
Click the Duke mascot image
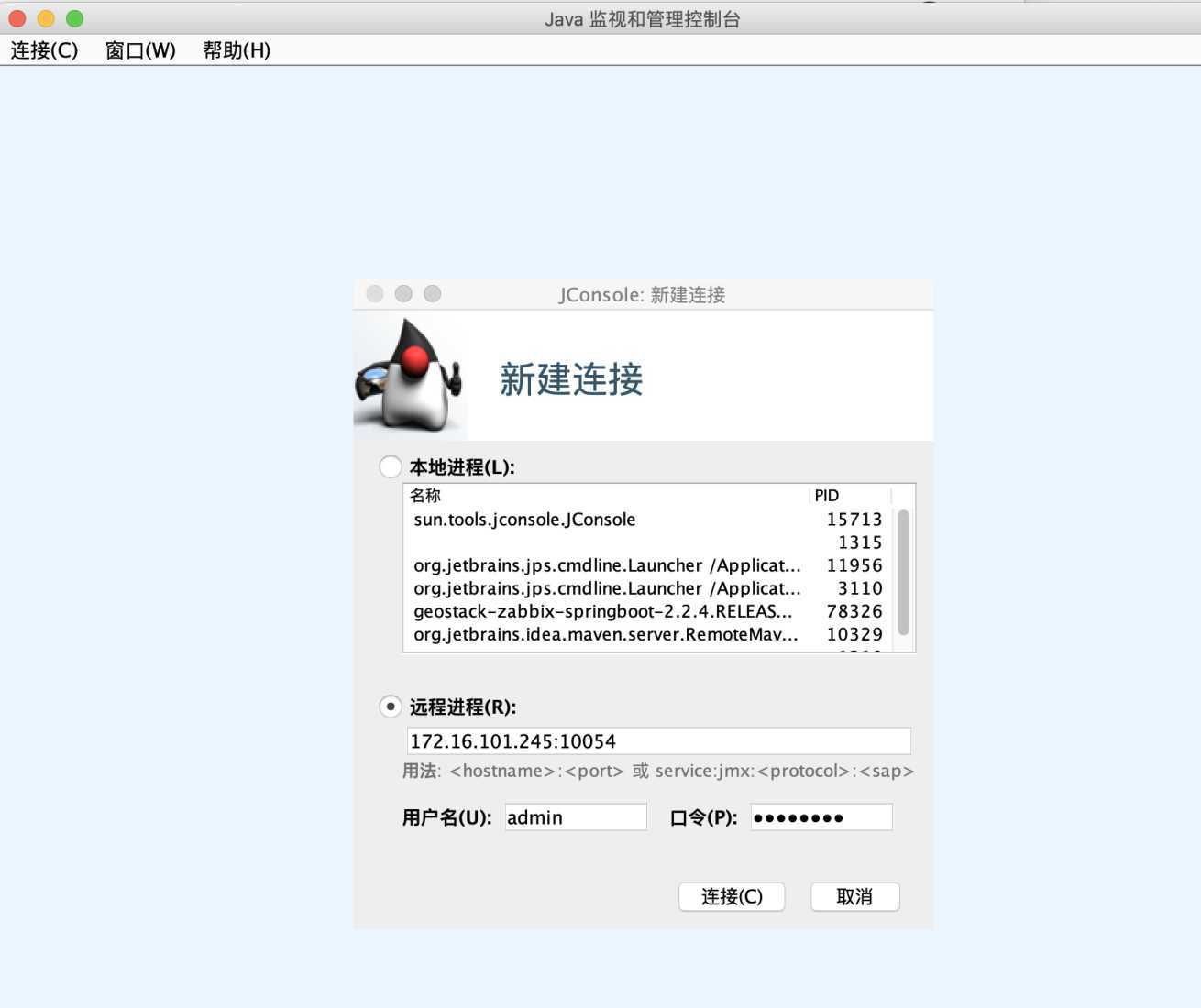tap(409, 374)
